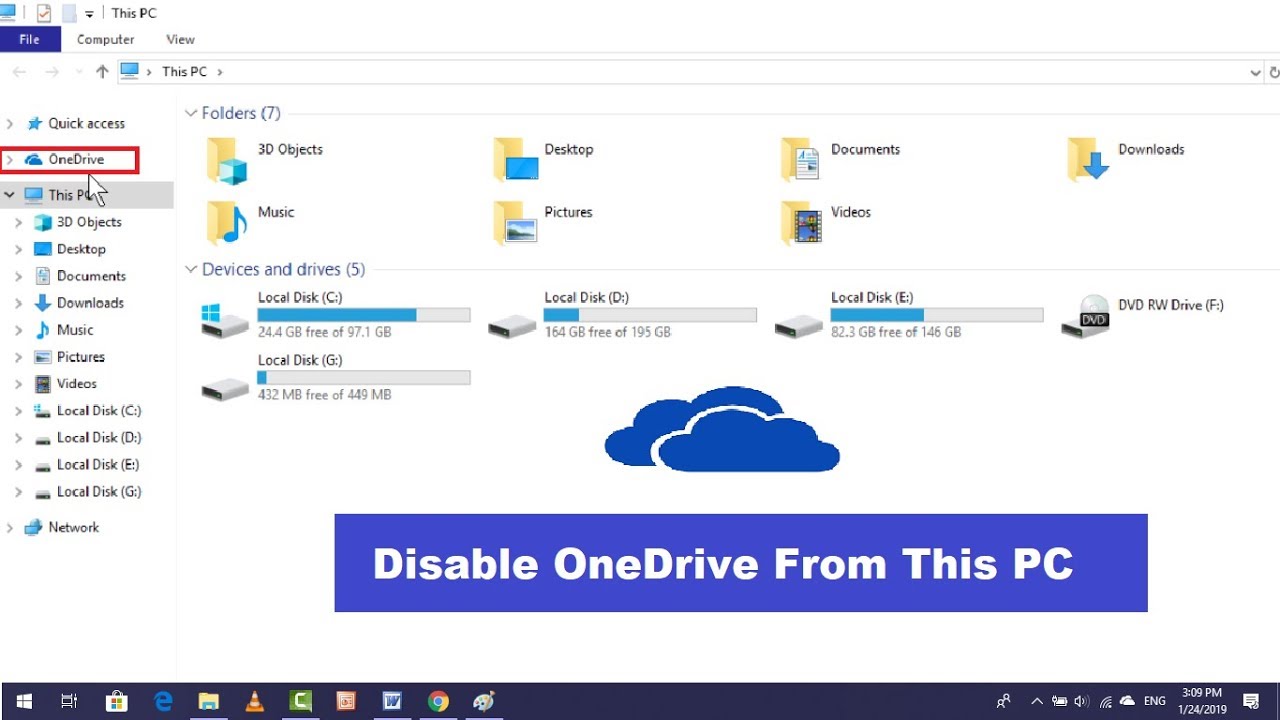Select 3D Objects in the navigation pane
This screenshot has width=1280, height=720.
pos(78,222)
